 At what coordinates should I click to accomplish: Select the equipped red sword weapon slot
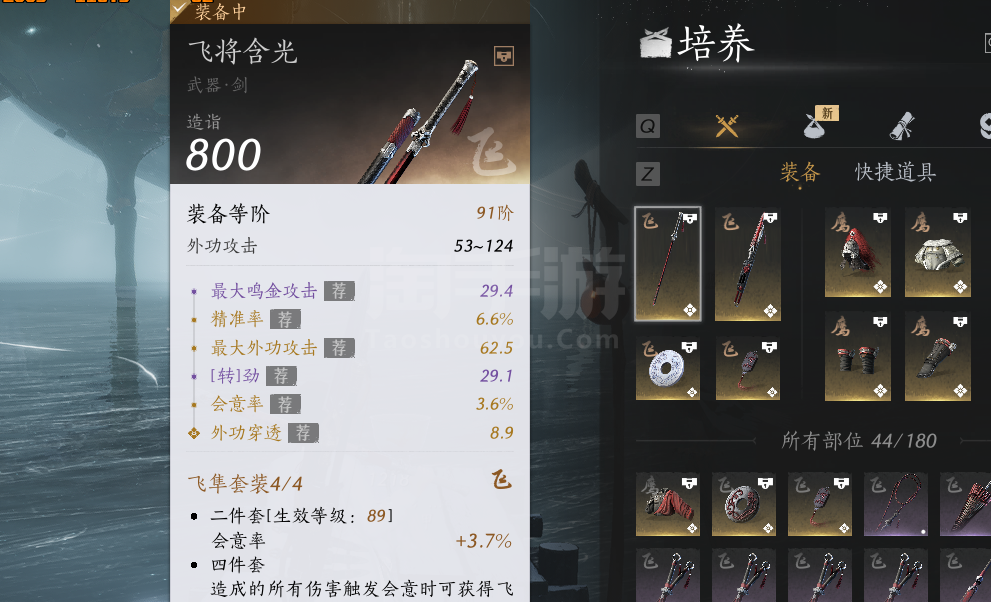[x=748, y=264]
